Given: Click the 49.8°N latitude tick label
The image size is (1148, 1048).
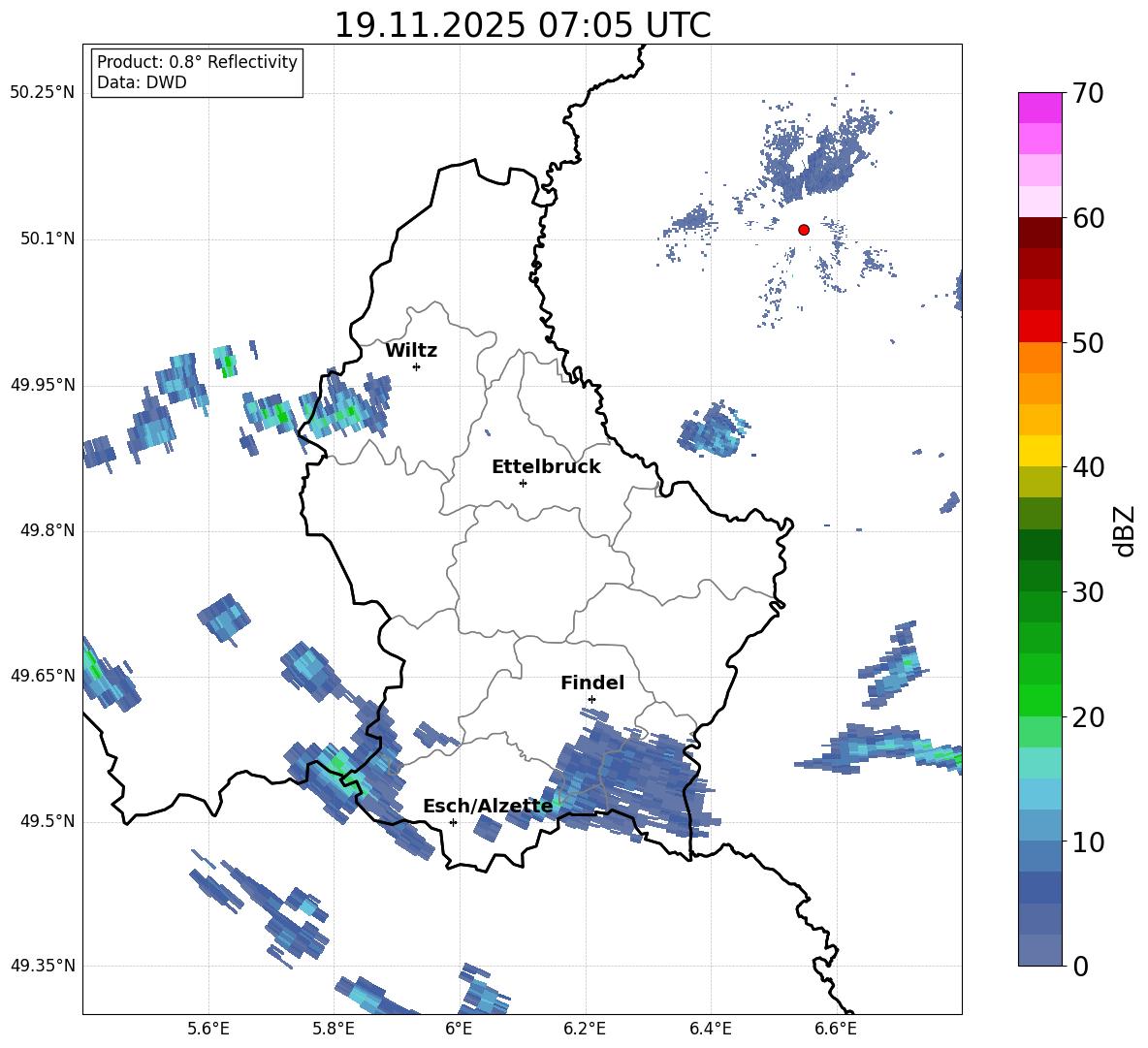Looking at the screenshot, I should [x=43, y=530].
